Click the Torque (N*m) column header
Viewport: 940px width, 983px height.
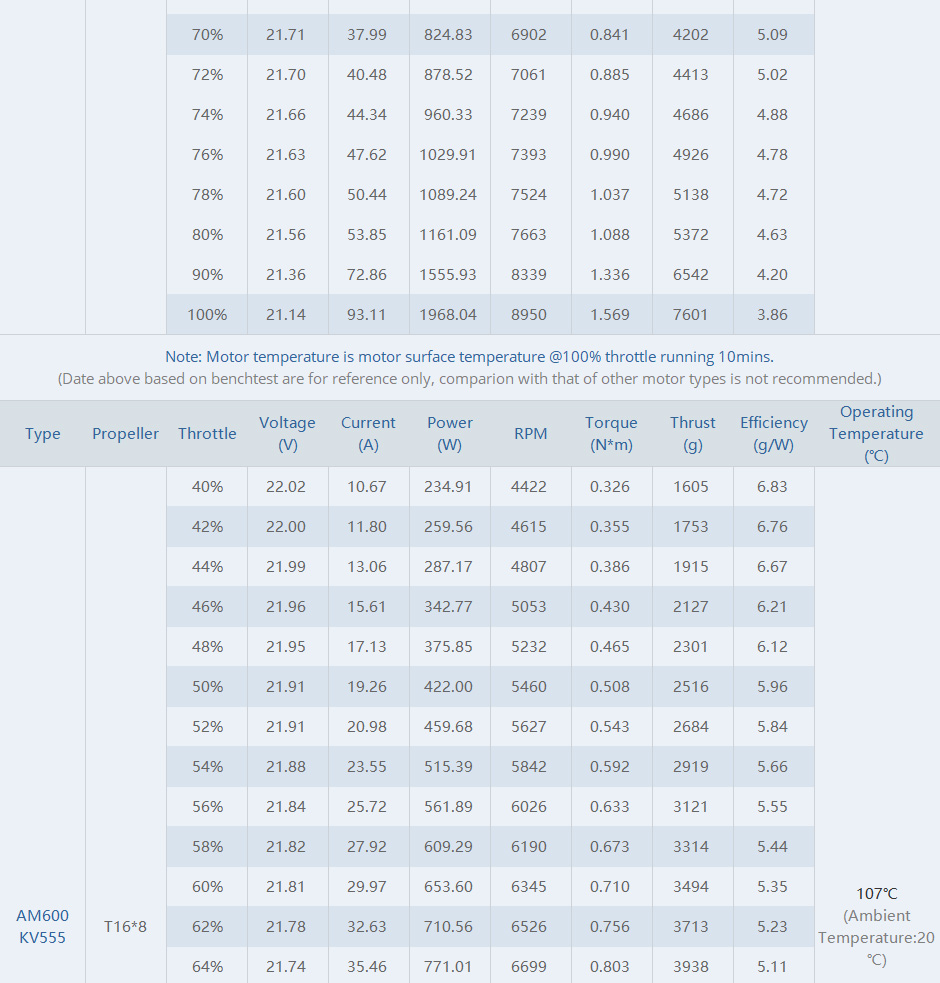611,434
